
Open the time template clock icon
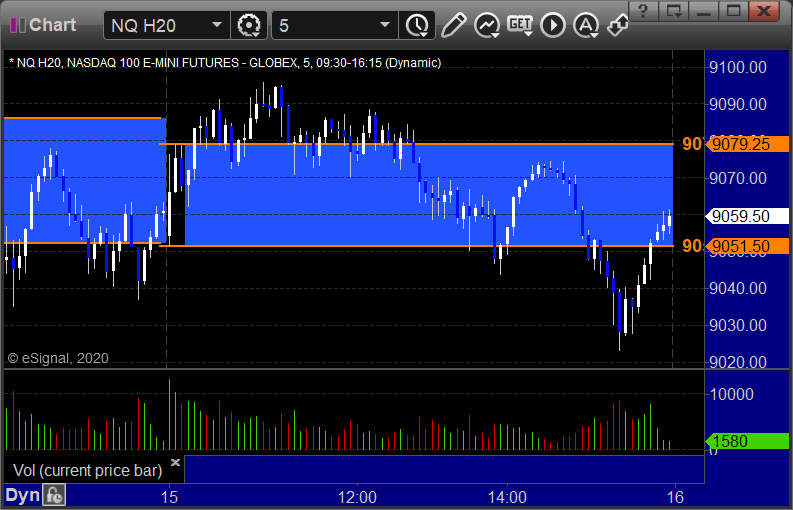(x=417, y=25)
